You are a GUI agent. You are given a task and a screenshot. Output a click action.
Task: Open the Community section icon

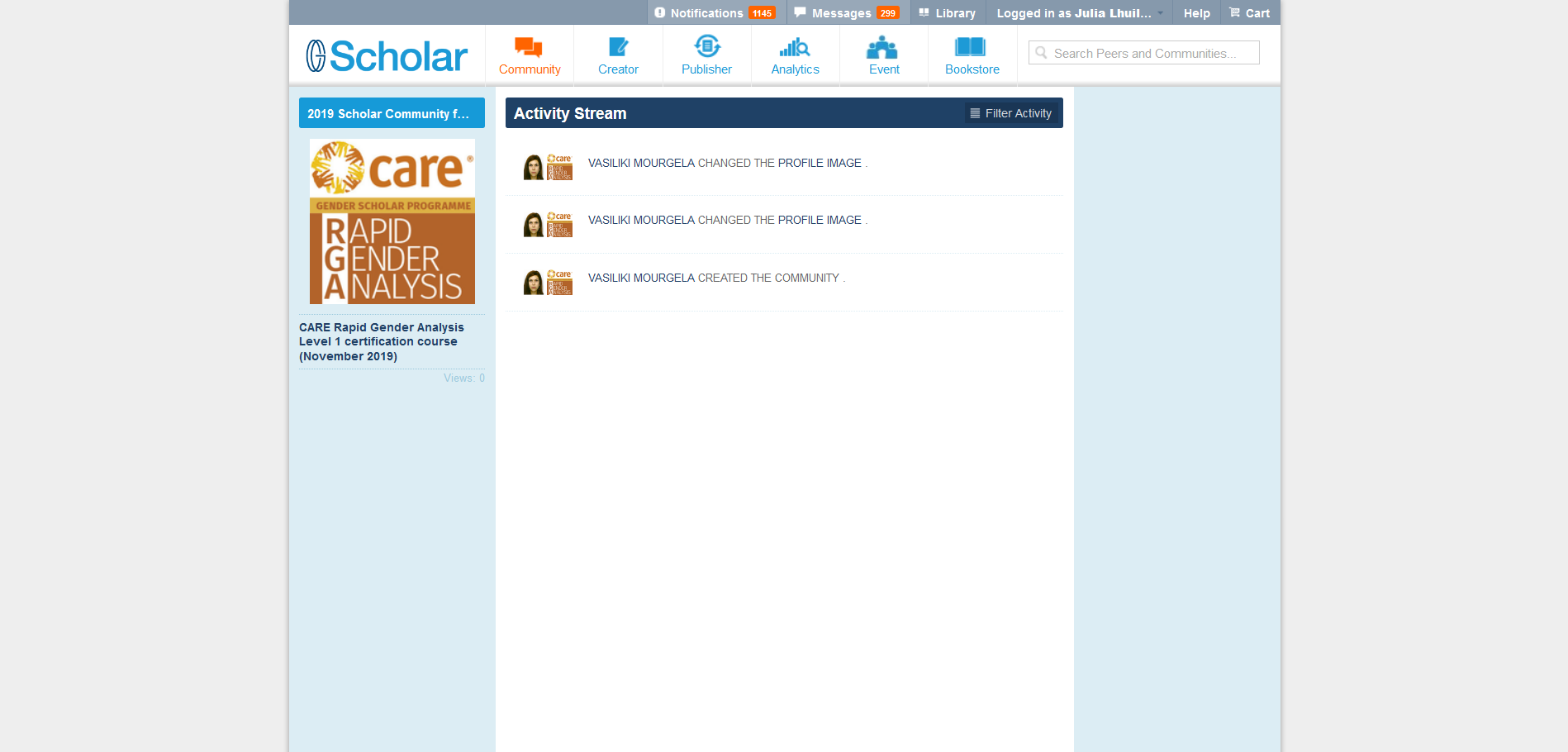[x=529, y=47]
